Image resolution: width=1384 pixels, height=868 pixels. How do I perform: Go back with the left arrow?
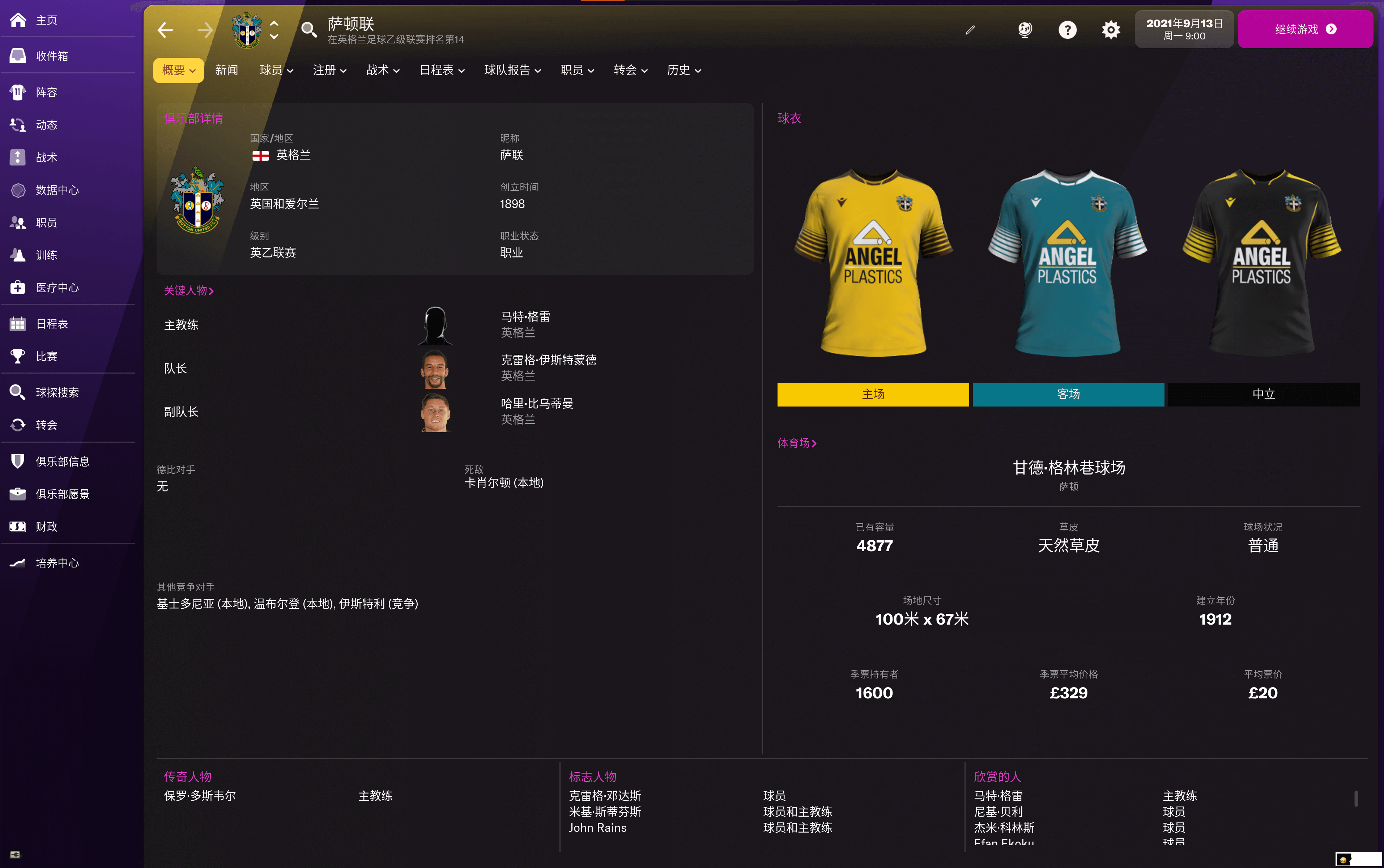tap(165, 30)
